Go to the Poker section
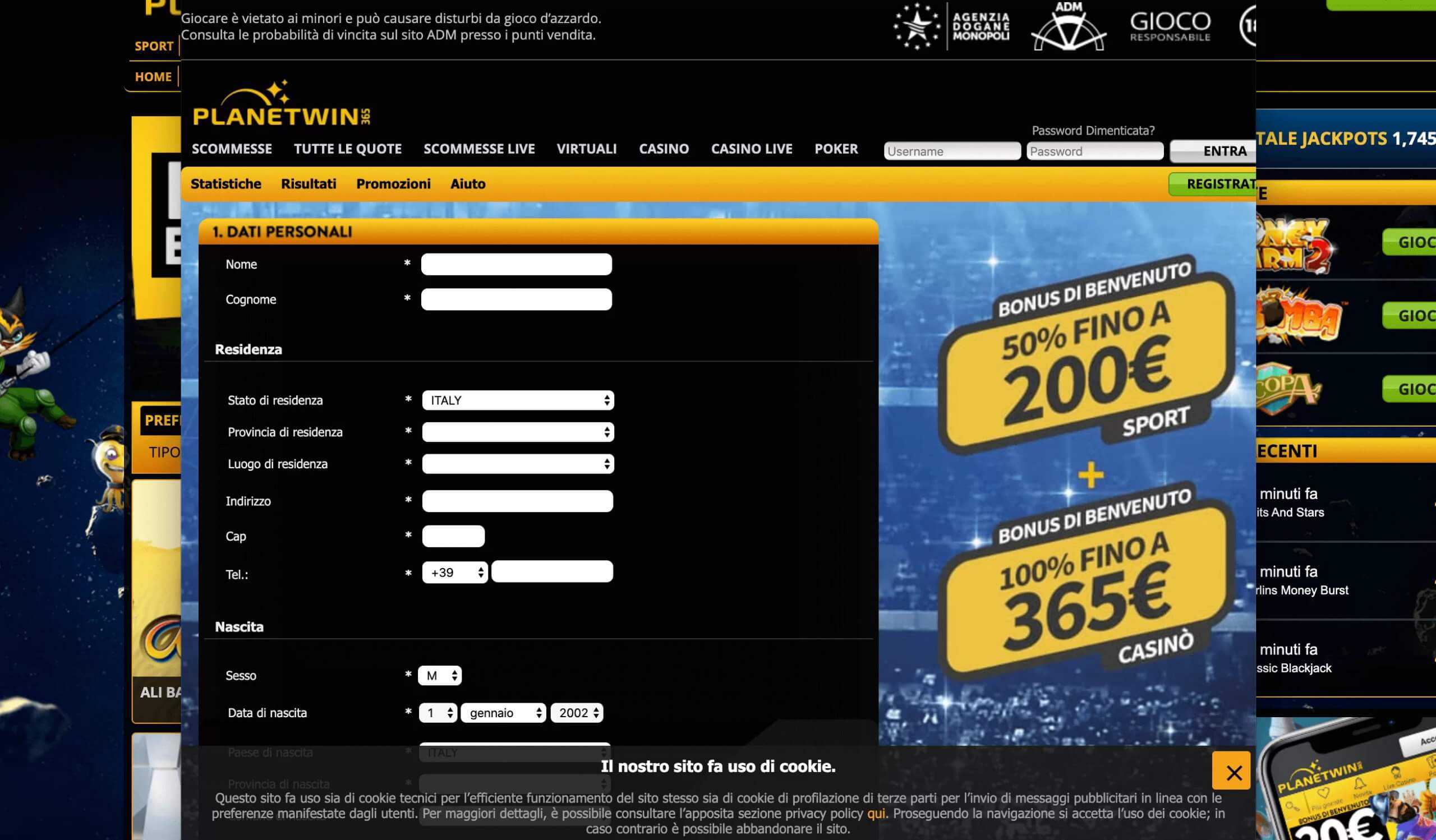The height and width of the screenshot is (840, 1436). pyautogui.click(x=836, y=149)
